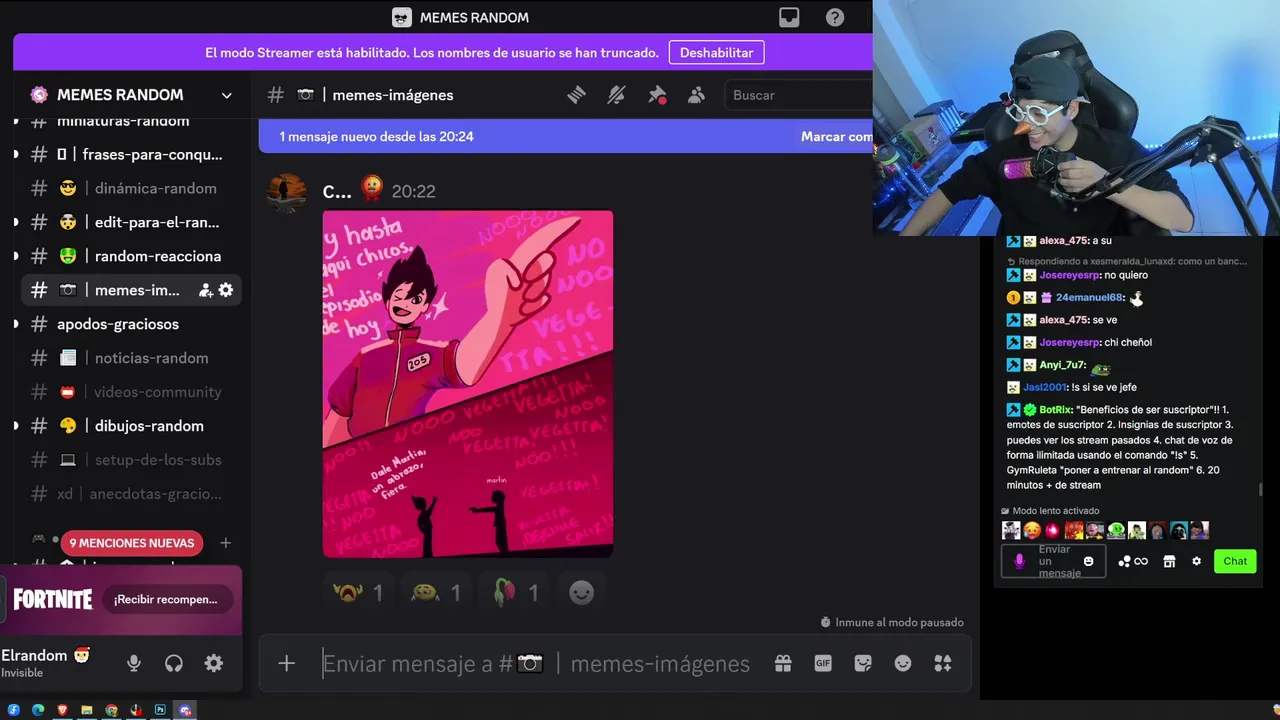Open Chrome from the taskbar
Image resolution: width=1280 pixels, height=720 pixels.
111,710
